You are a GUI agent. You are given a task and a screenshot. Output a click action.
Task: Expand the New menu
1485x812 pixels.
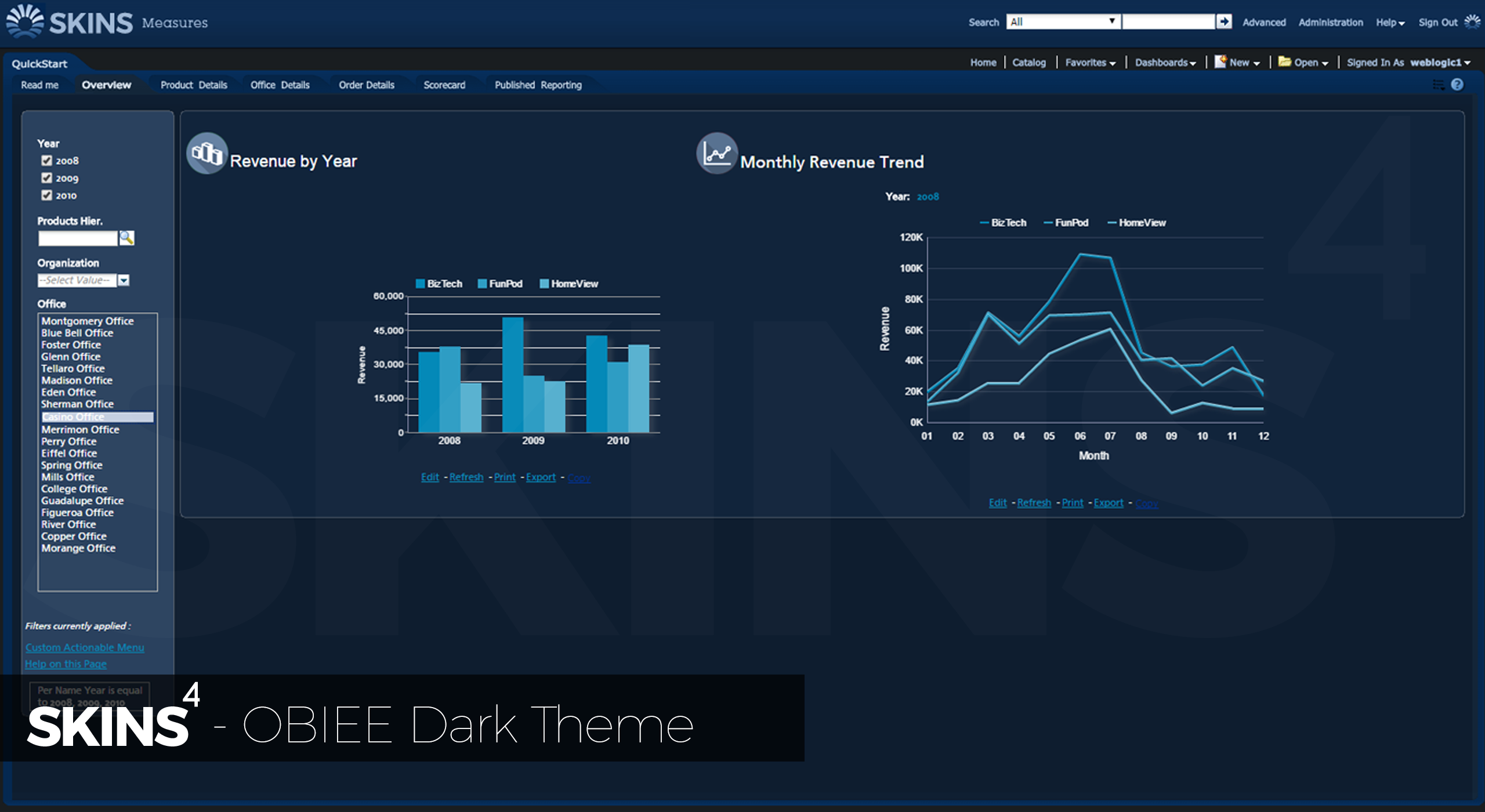coord(1244,63)
